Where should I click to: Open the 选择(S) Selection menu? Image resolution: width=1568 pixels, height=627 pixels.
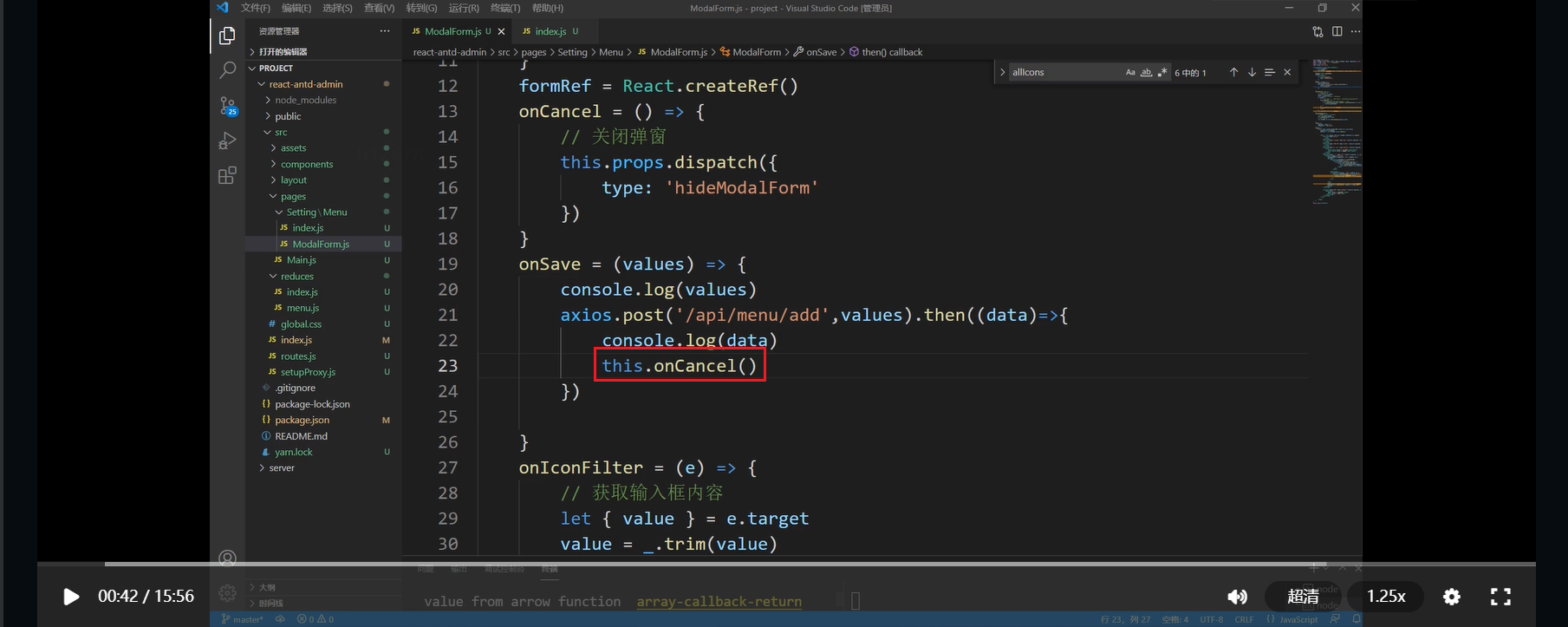point(337,8)
